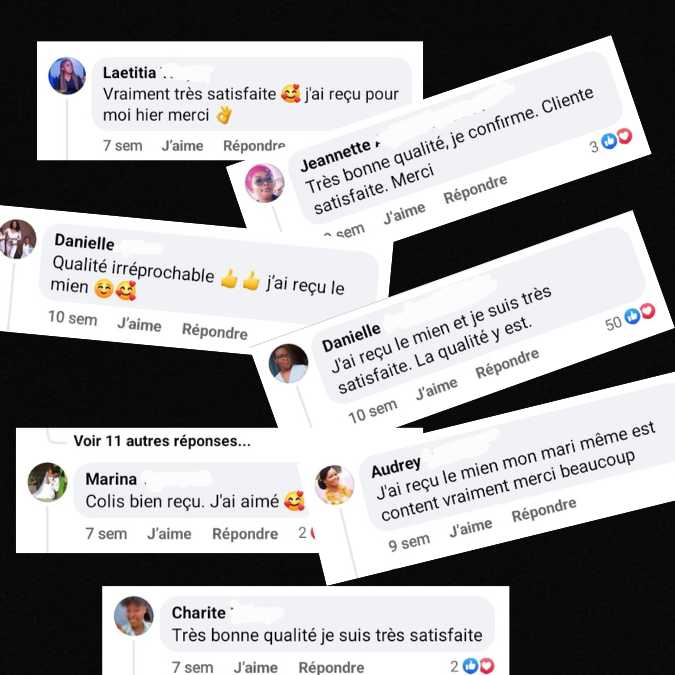The height and width of the screenshot is (675, 675).
Task: Open the 50 reactions thumbs-up icon
Action: [x=632, y=316]
